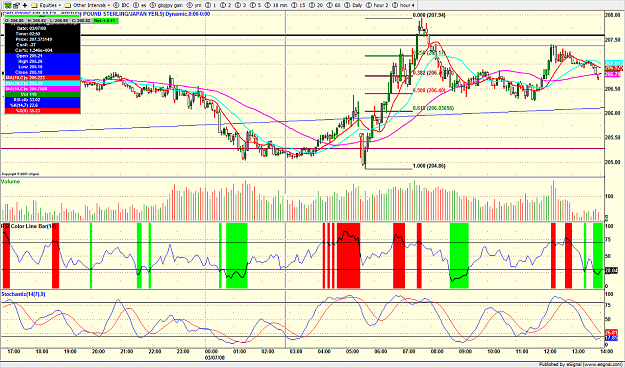The width and height of the screenshot is (625, 368).
Task: Switch to 60 minute interval
Action: pyautogui.click(x=334, y=5)
